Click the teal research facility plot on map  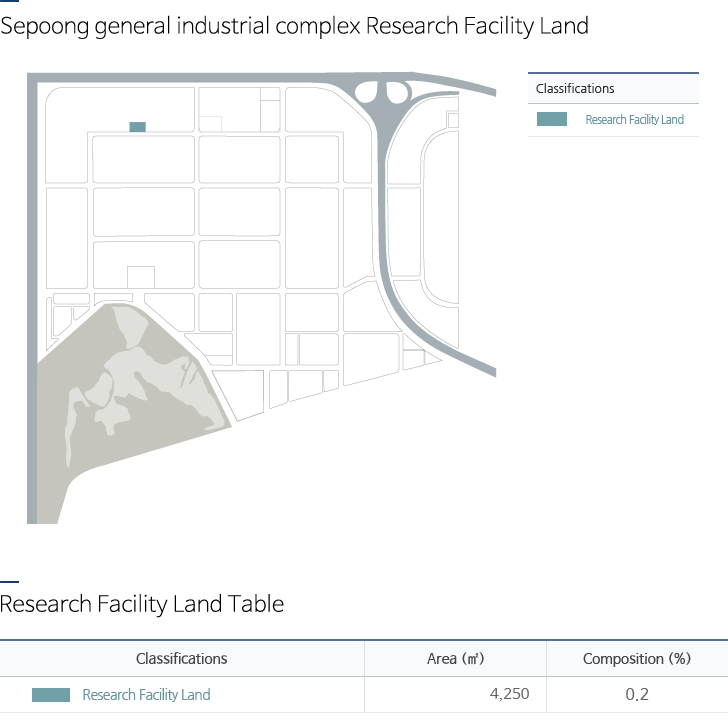[137, 127]
